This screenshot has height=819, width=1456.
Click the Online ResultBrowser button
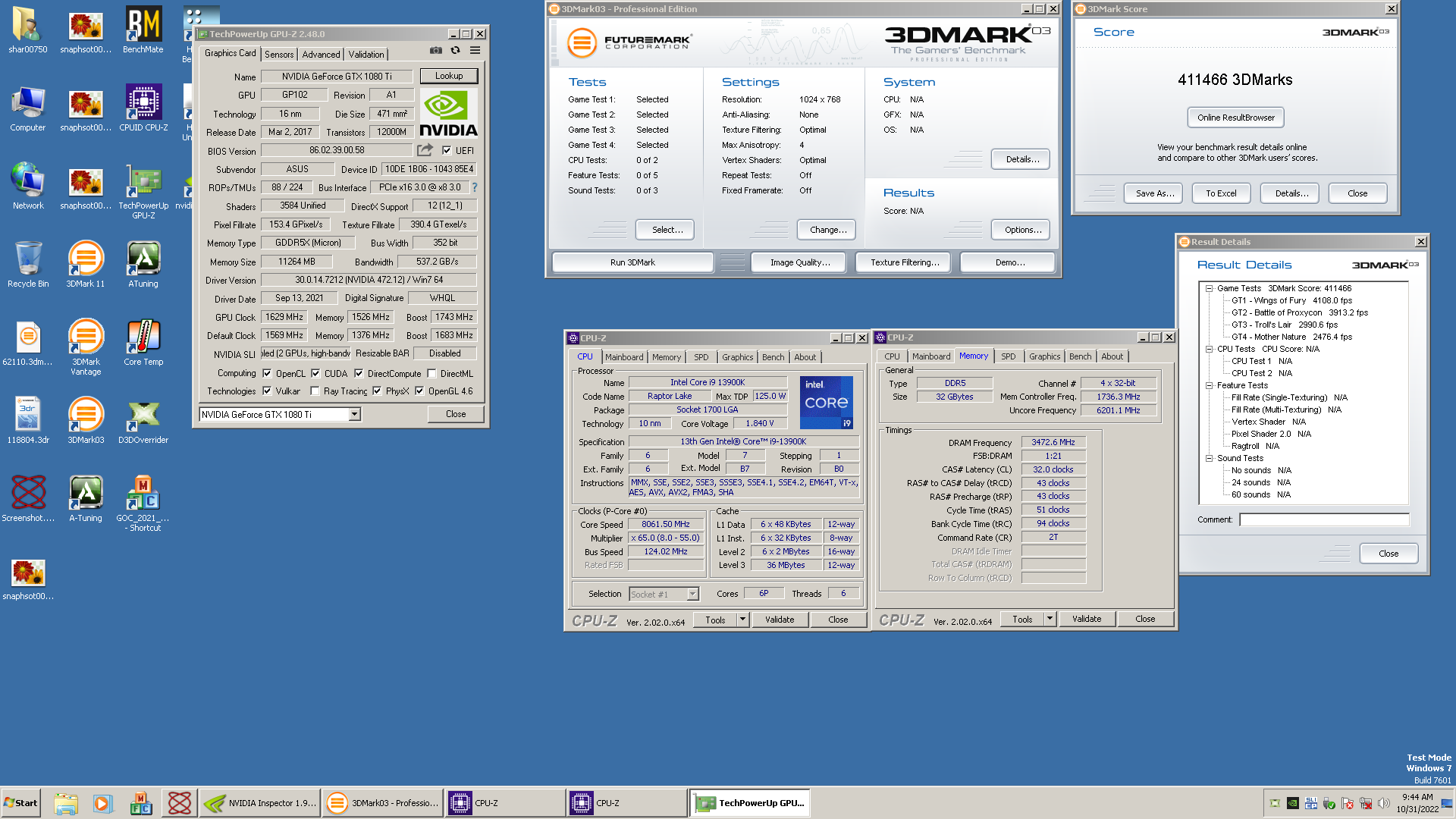point(1235,118)
